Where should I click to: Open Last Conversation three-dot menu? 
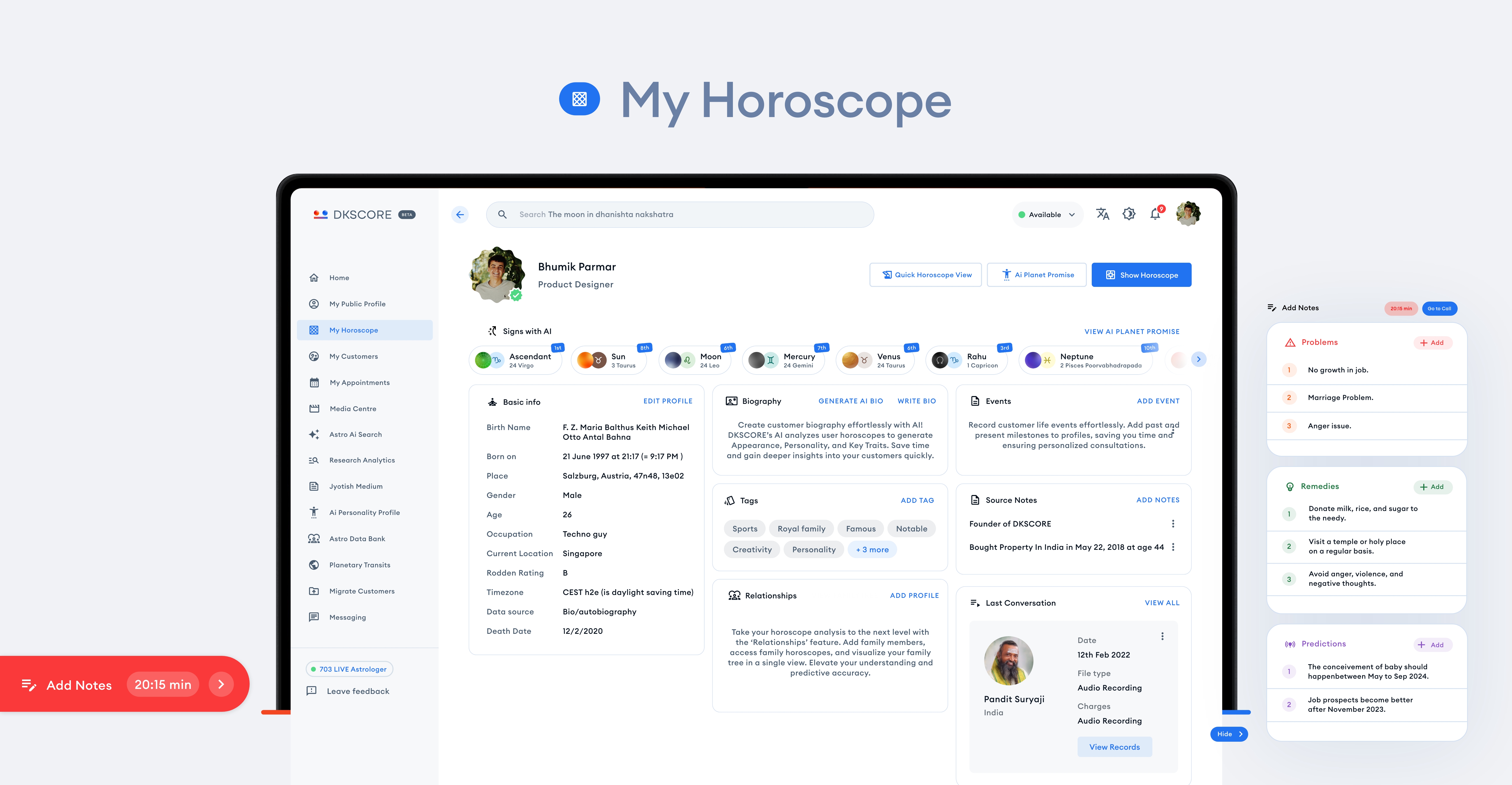click(1162, 636)
